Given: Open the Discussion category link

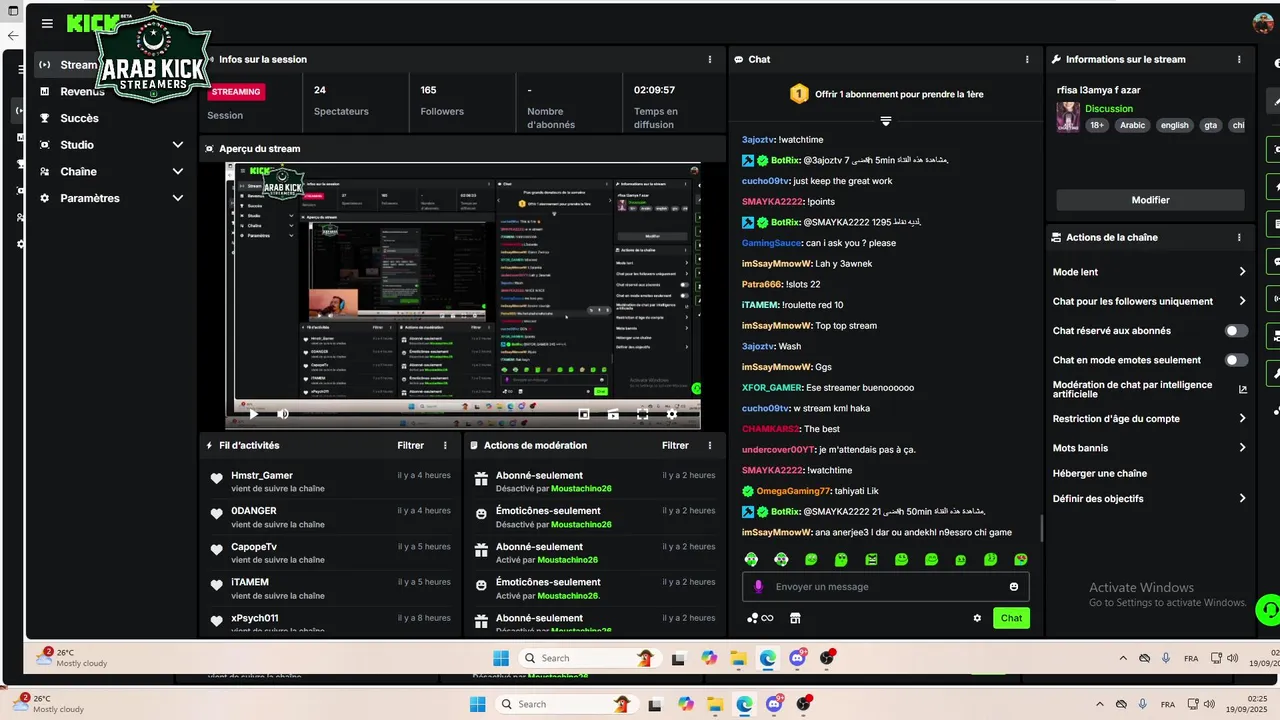Looking at the screenshot, I should (1109, 109).
